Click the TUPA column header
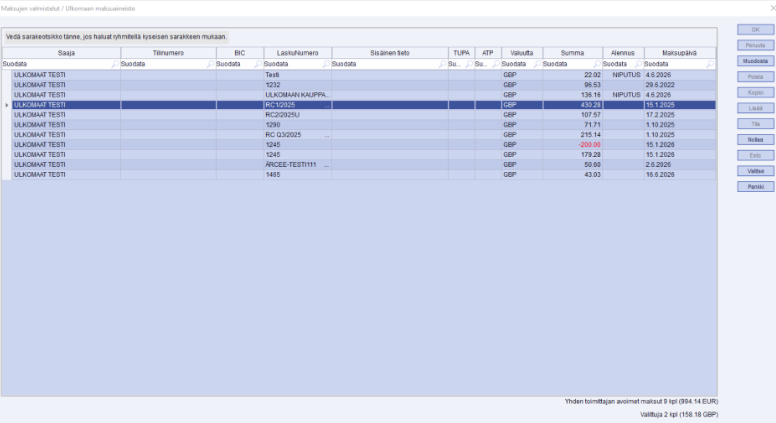 click(x=462, y=53)
